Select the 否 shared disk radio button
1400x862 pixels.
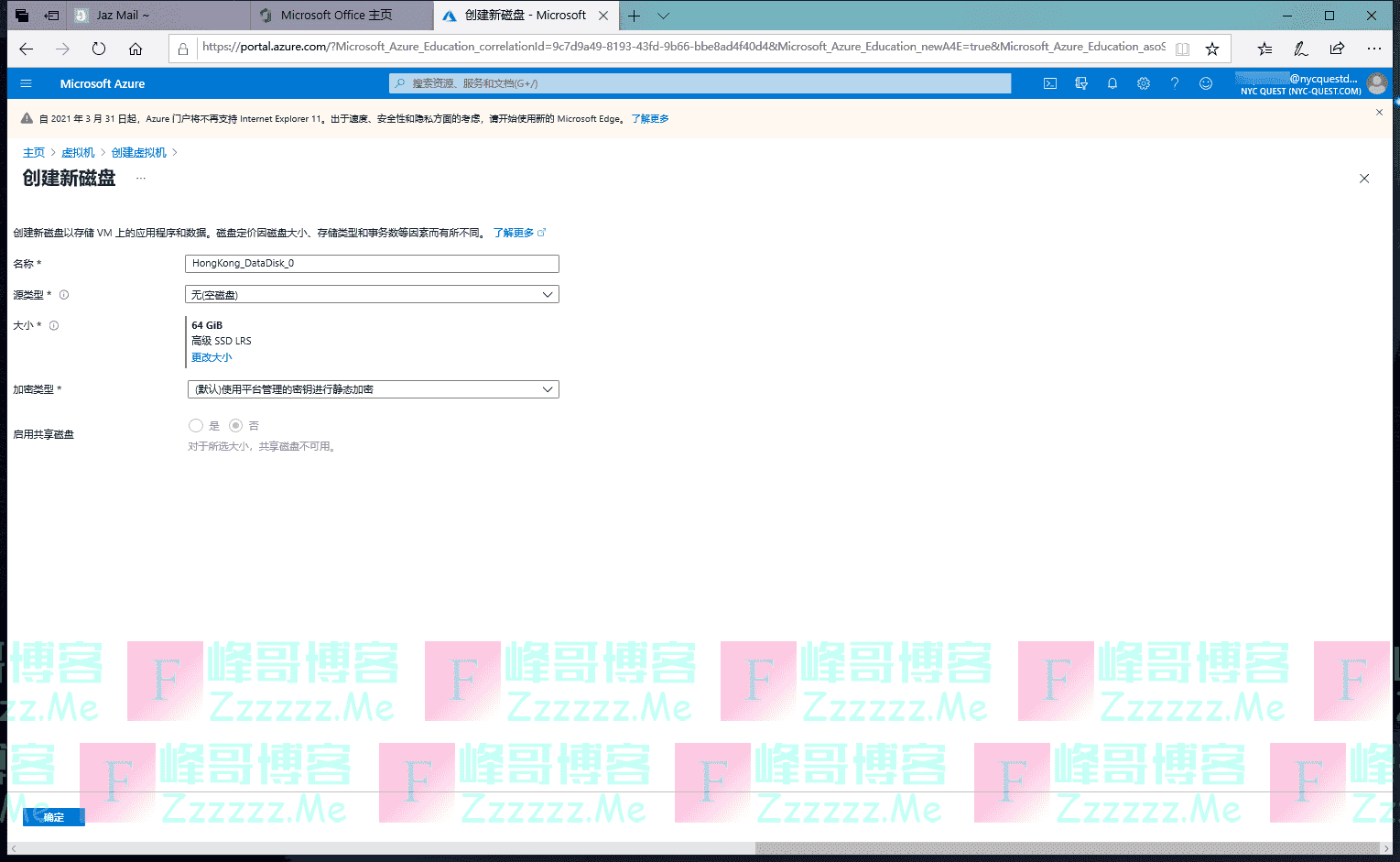tap(236, 426)
